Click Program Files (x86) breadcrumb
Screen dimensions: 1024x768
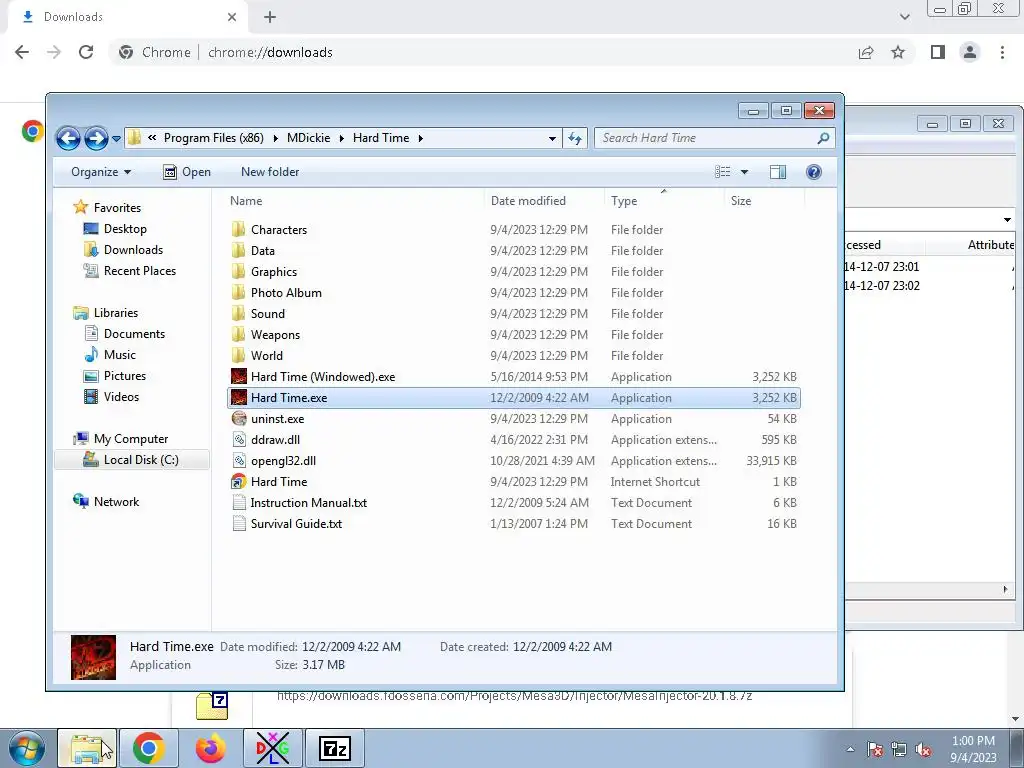214,138
